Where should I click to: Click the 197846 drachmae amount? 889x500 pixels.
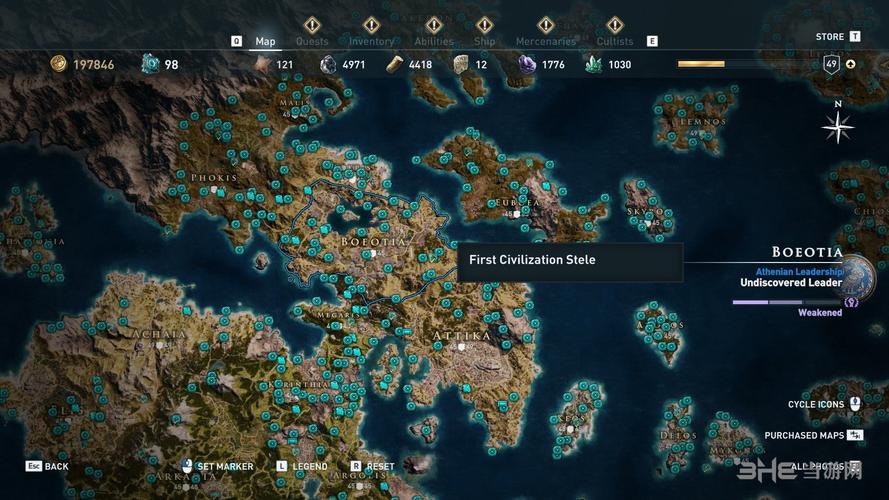click(x=94, y=65)
